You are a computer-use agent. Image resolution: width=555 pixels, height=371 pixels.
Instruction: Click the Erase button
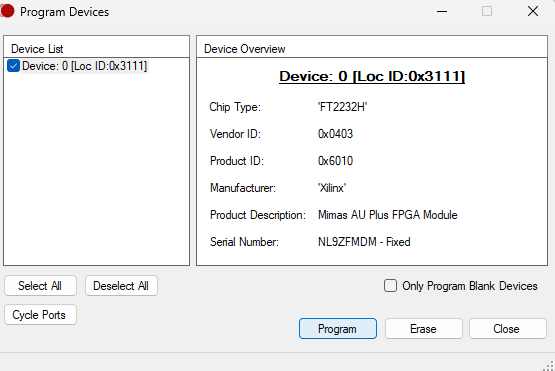pyautogui.click(x=423, y=329)
